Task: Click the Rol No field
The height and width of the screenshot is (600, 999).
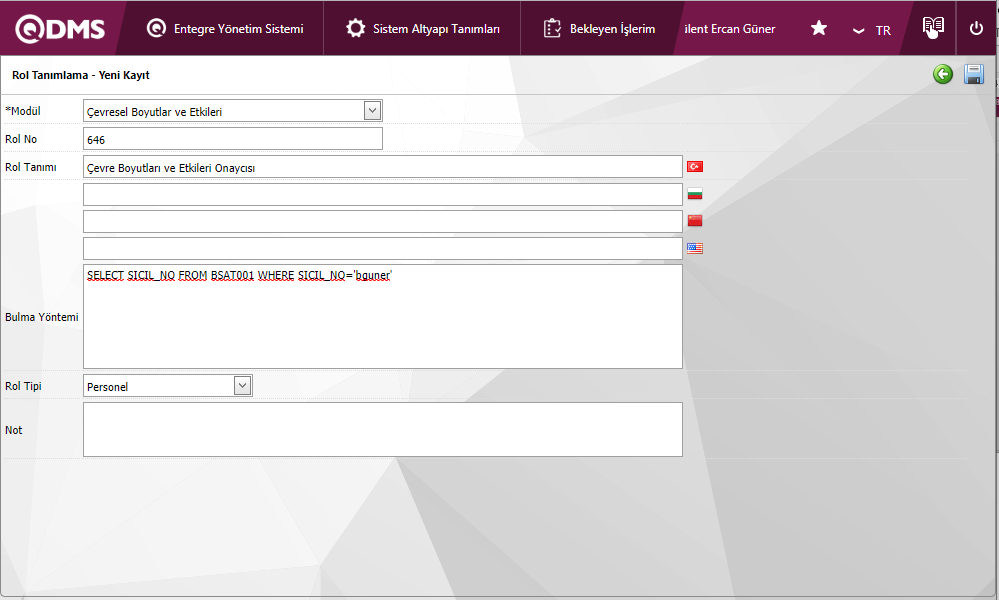Action: coord(233,139)
